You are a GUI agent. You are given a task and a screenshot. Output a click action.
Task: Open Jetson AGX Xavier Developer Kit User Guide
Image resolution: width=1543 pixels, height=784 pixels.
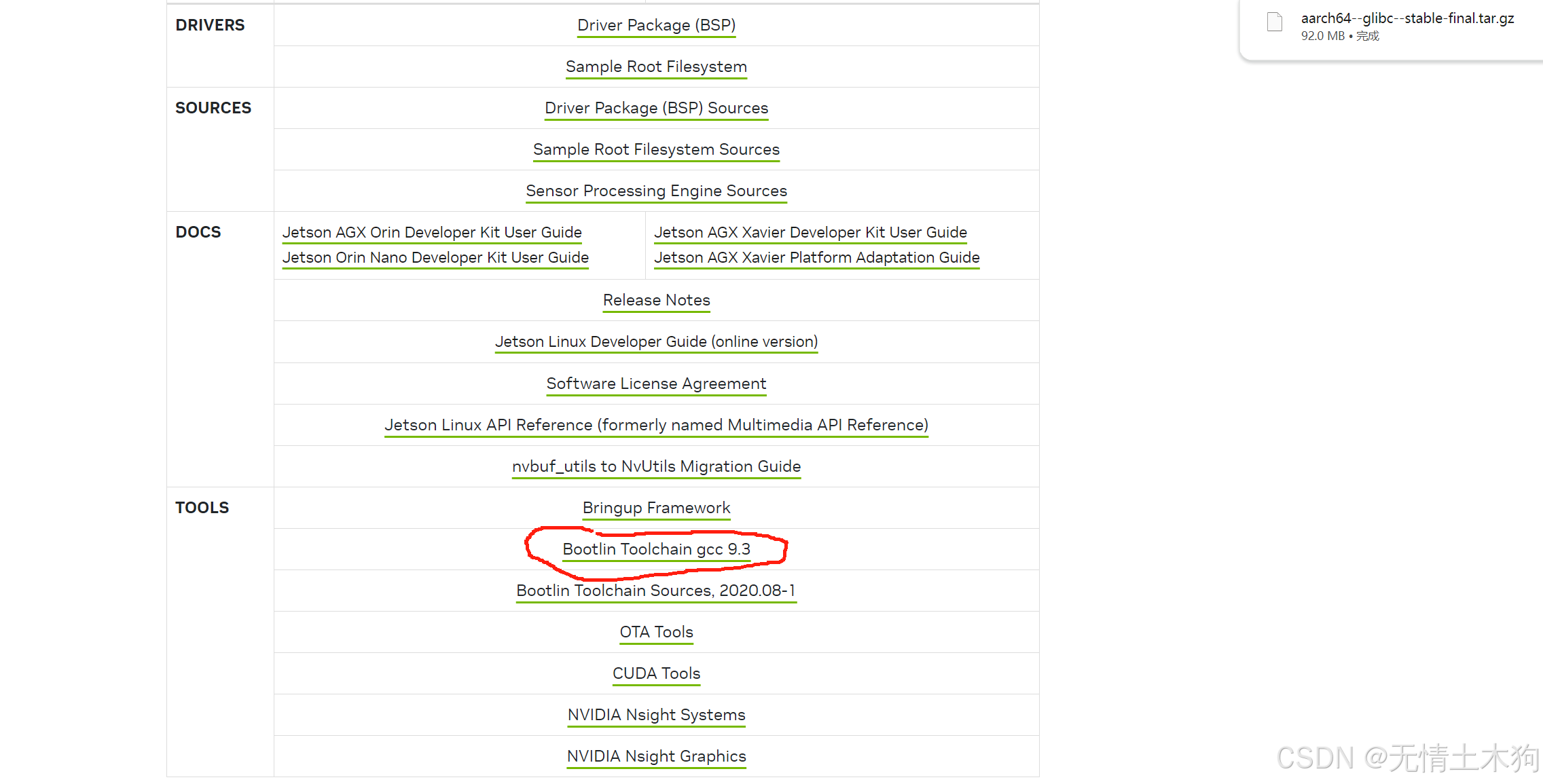pyautogui.click(x=810, y=232)
